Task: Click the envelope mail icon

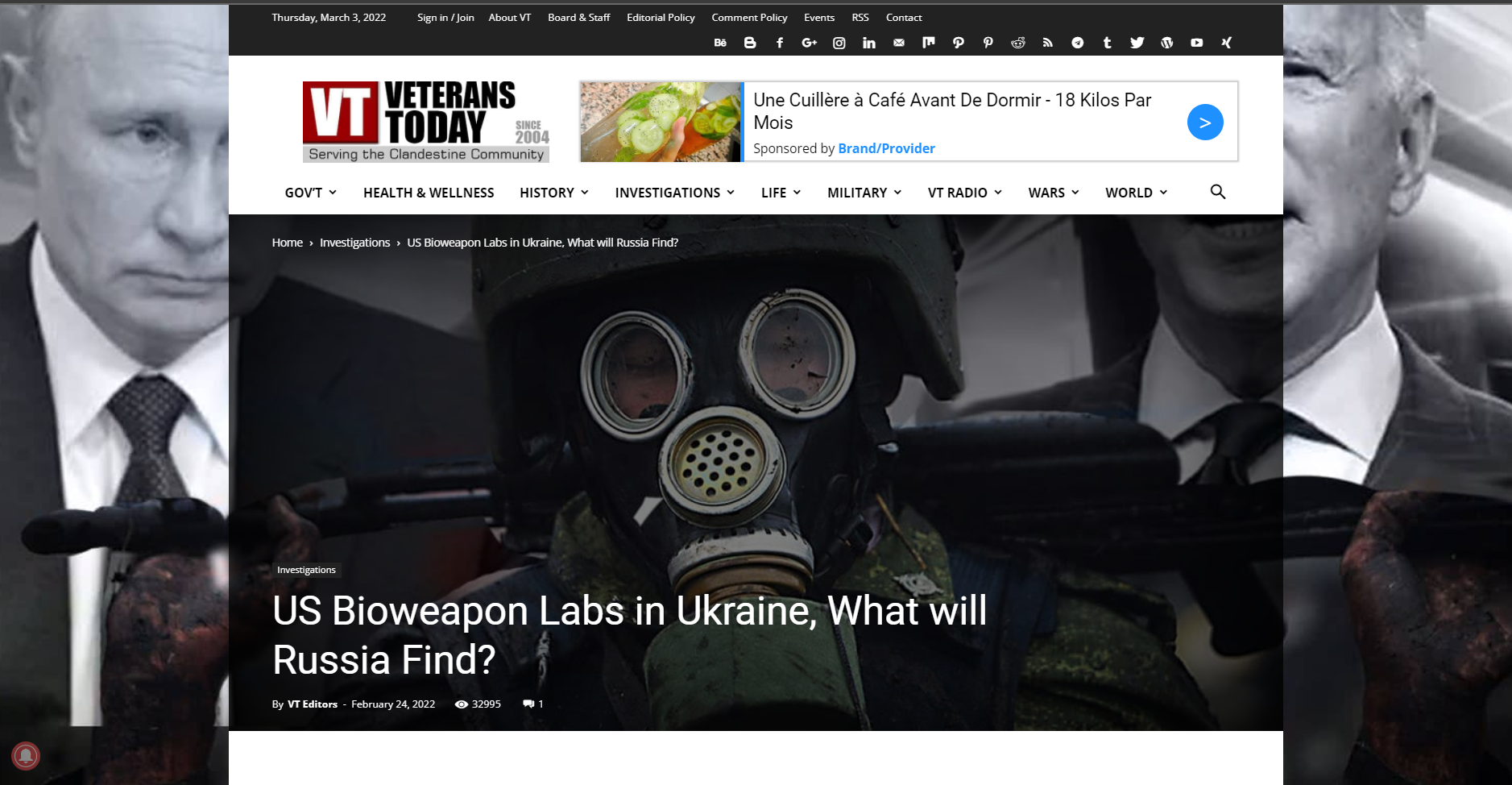Action: (899, 43)
